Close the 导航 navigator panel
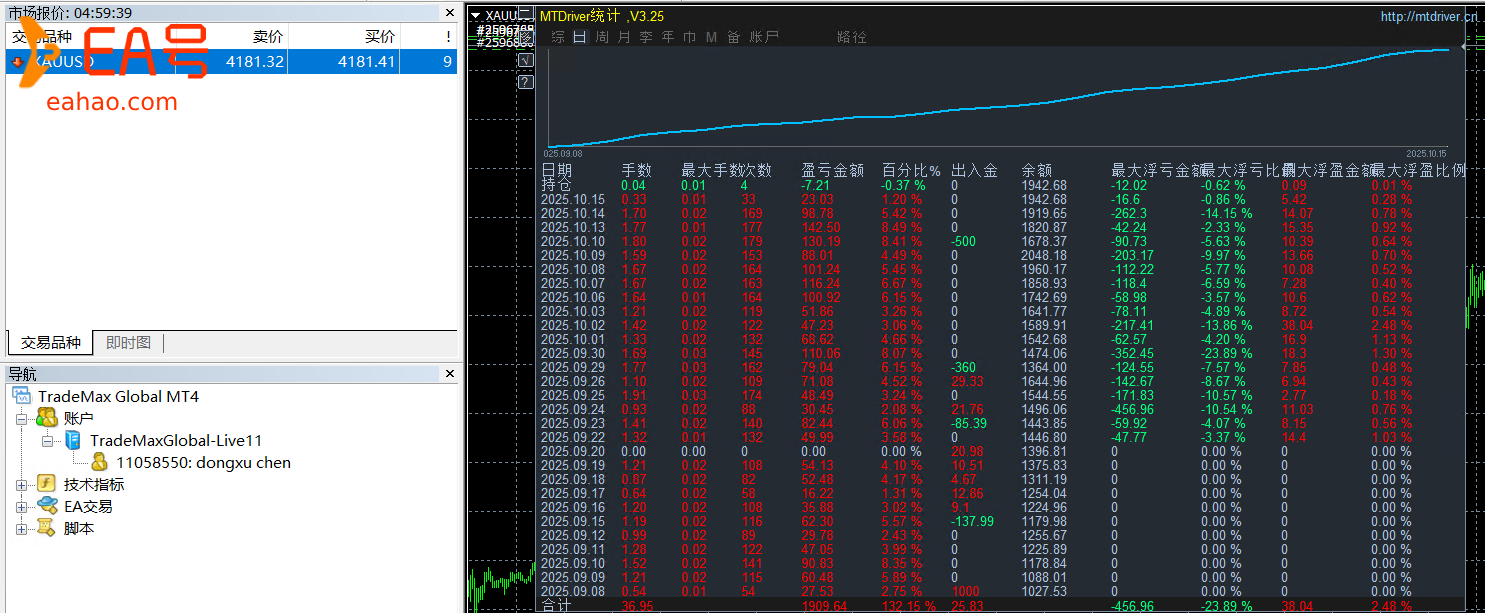This screenshot has height=613, width=1485. pyautogui.click(x=449, y=374)
